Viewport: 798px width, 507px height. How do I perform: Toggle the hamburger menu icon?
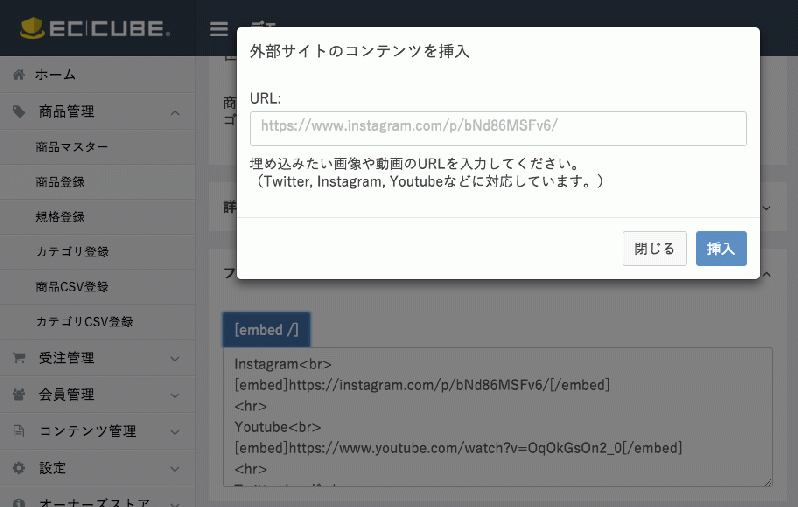pos(219,29)
